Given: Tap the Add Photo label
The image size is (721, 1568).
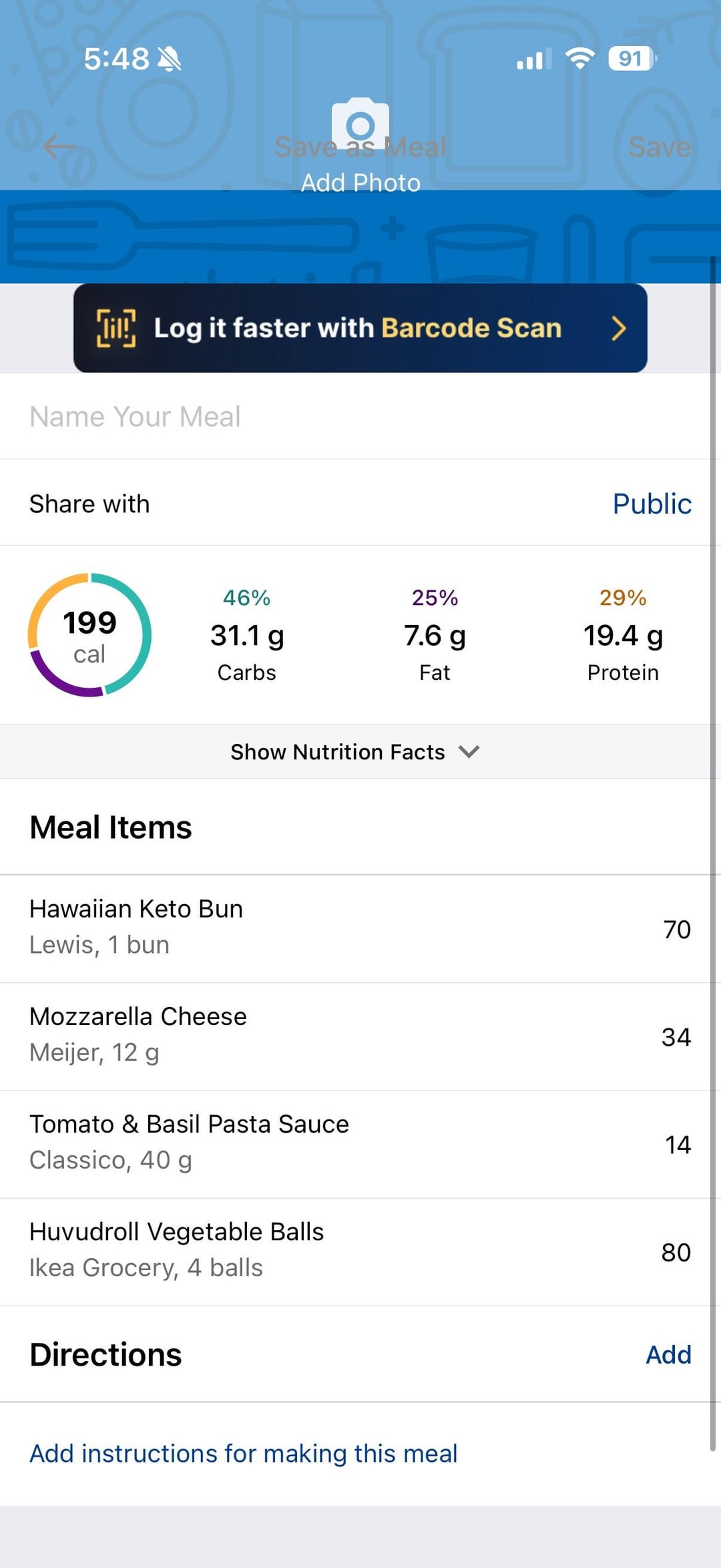Looking at the screenshot, I should (360, 182).
